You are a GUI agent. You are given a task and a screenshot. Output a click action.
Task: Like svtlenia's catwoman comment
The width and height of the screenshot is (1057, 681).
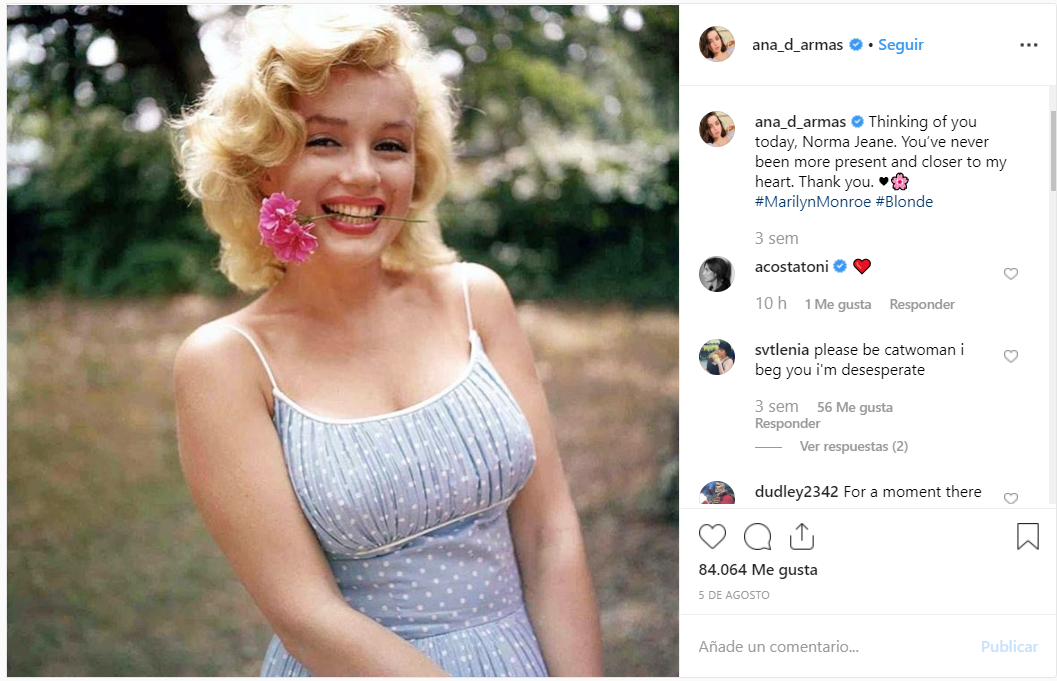[x=1010, y=357]
